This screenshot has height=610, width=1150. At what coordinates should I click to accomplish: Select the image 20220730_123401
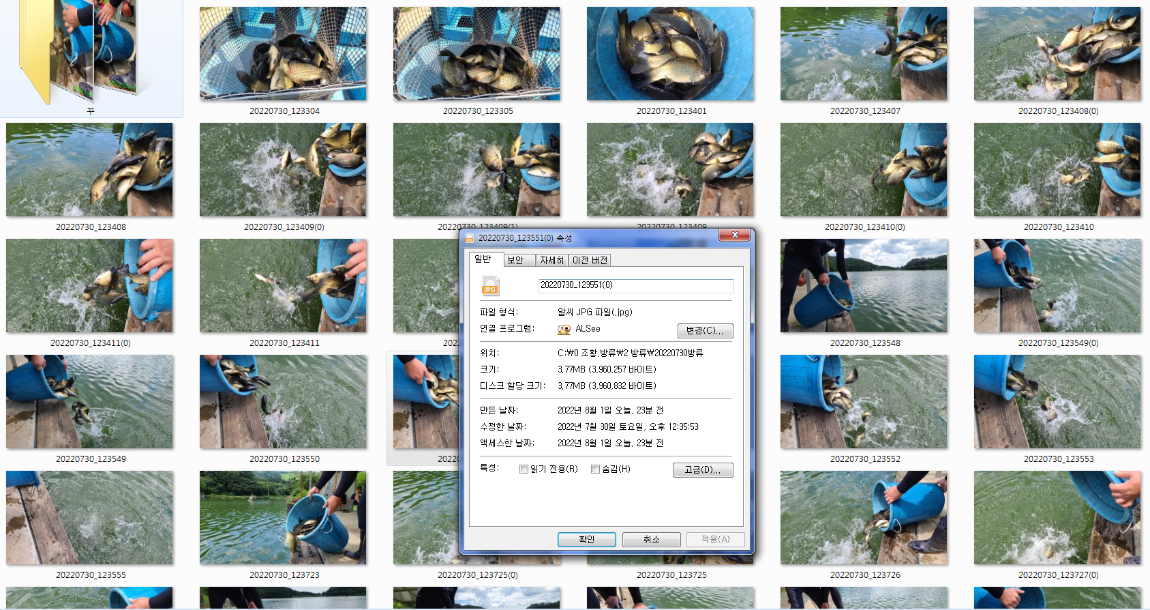tap(670, 52)
